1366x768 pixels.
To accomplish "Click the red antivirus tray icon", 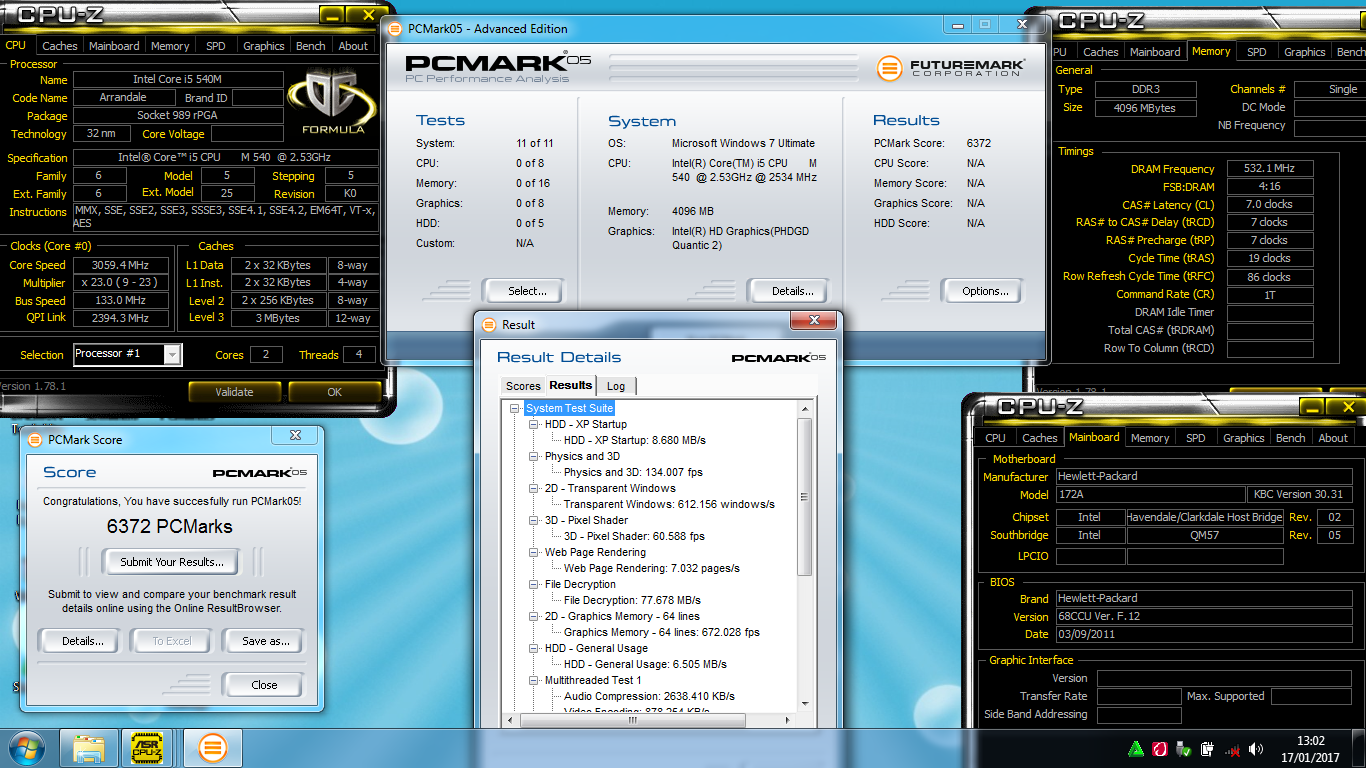I will pyautogui.click(x=1161, y=748).
